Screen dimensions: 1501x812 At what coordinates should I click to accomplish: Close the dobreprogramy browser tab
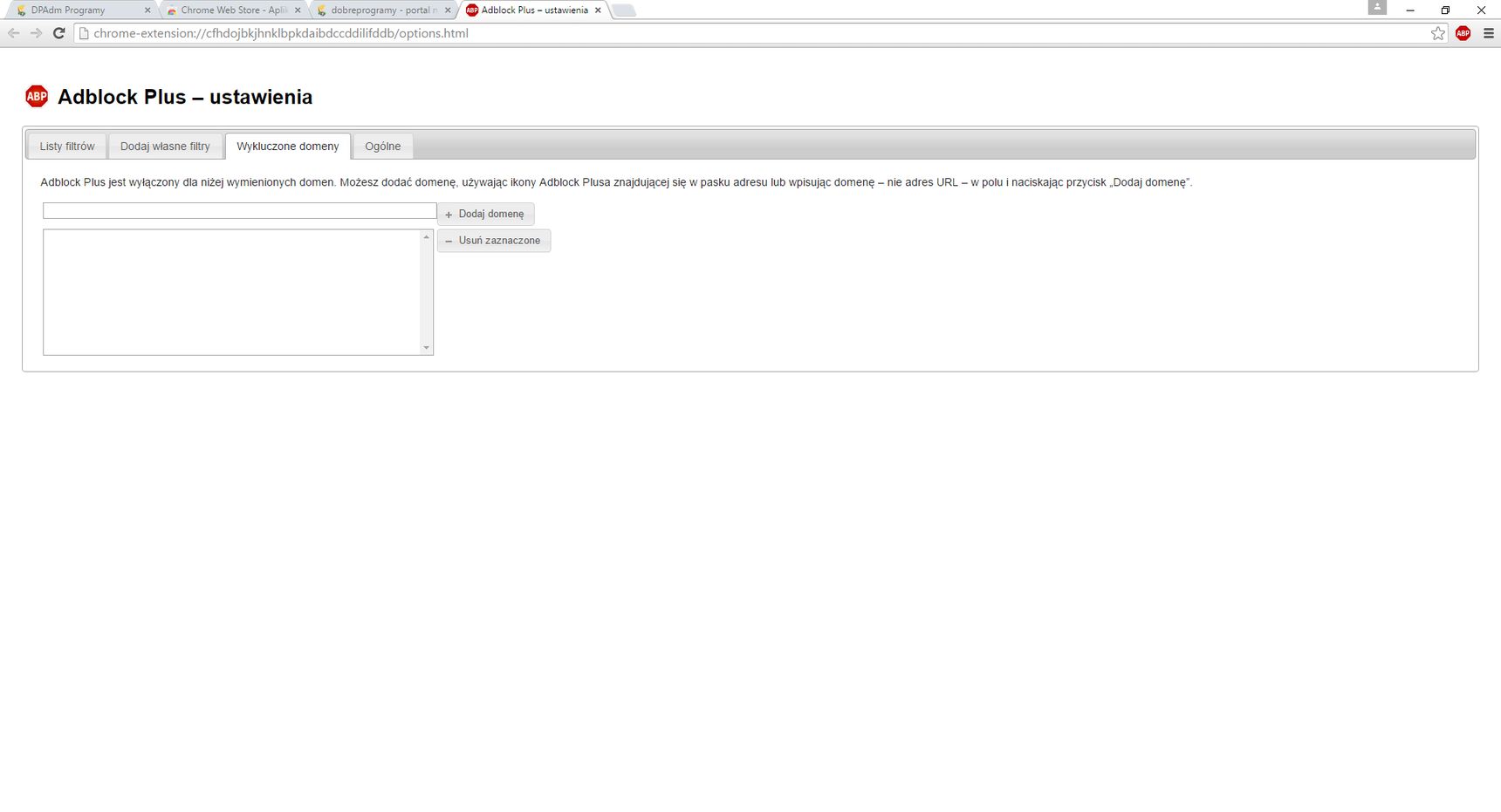coord(448,10)
